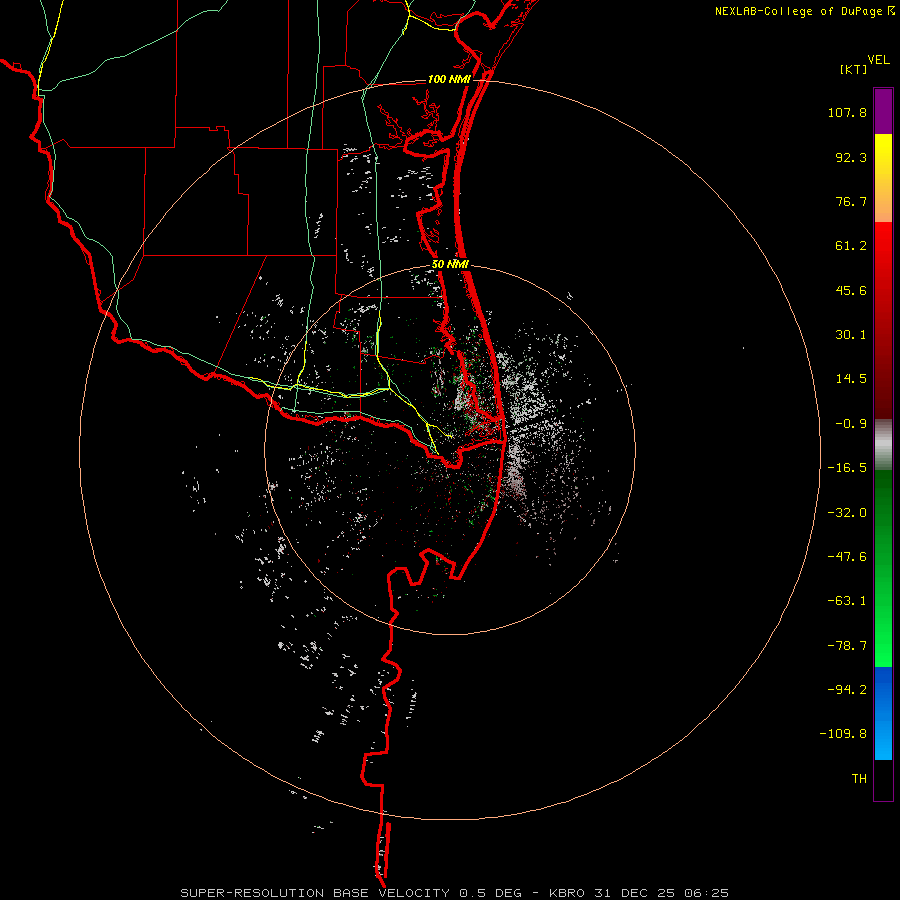The image size is (900, 900).
Task: Select the -94.2 value on the velocity scale
Action: 847,689
